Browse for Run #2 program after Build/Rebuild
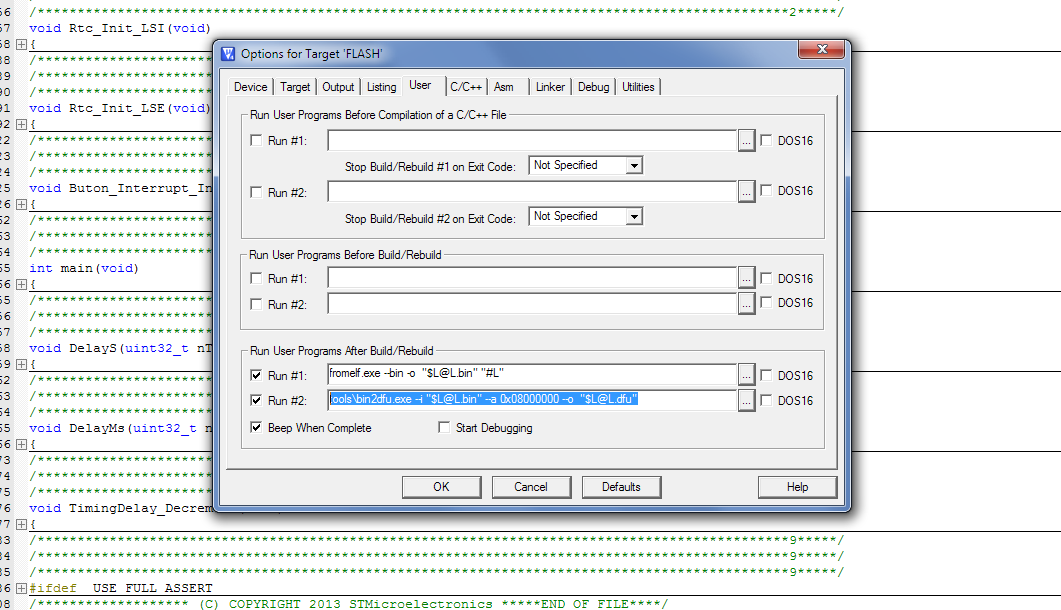The height and width of the screenshot is (610, 1061). pos(746,401)
